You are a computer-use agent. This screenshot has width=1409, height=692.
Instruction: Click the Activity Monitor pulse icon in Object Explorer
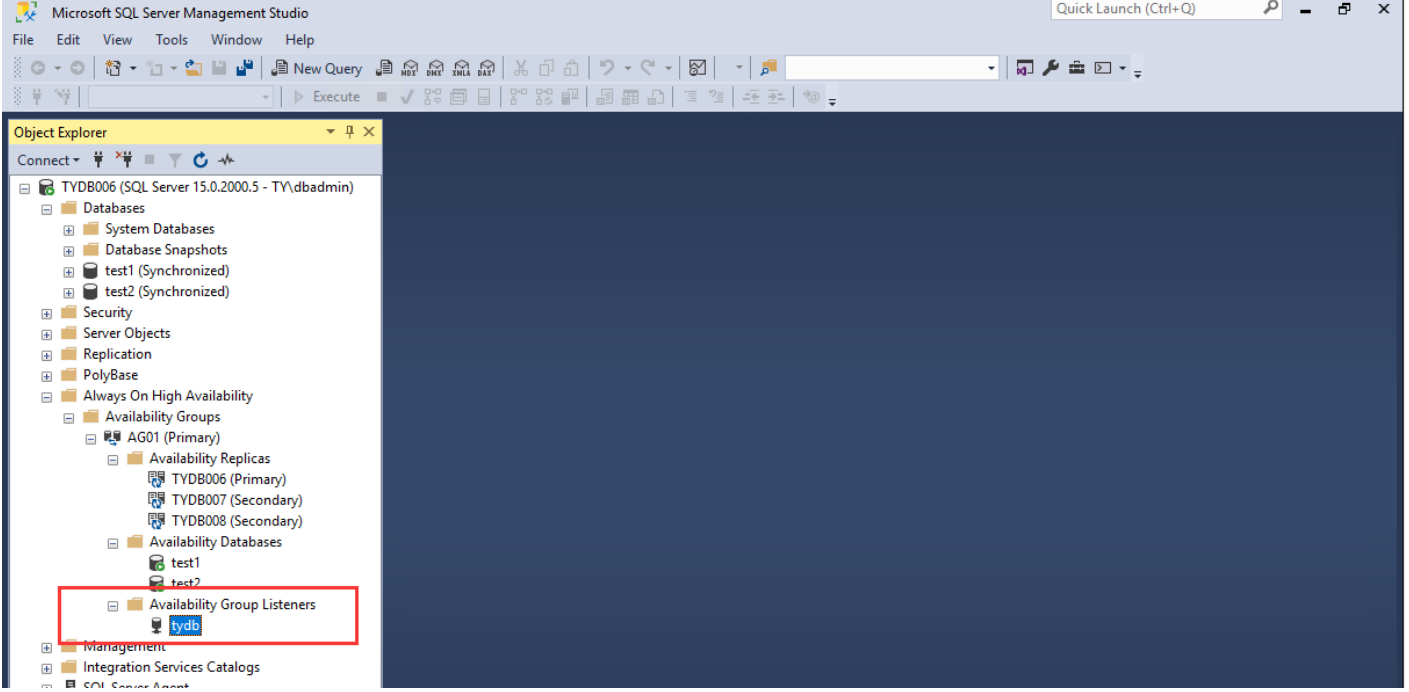tap(227, 160)
